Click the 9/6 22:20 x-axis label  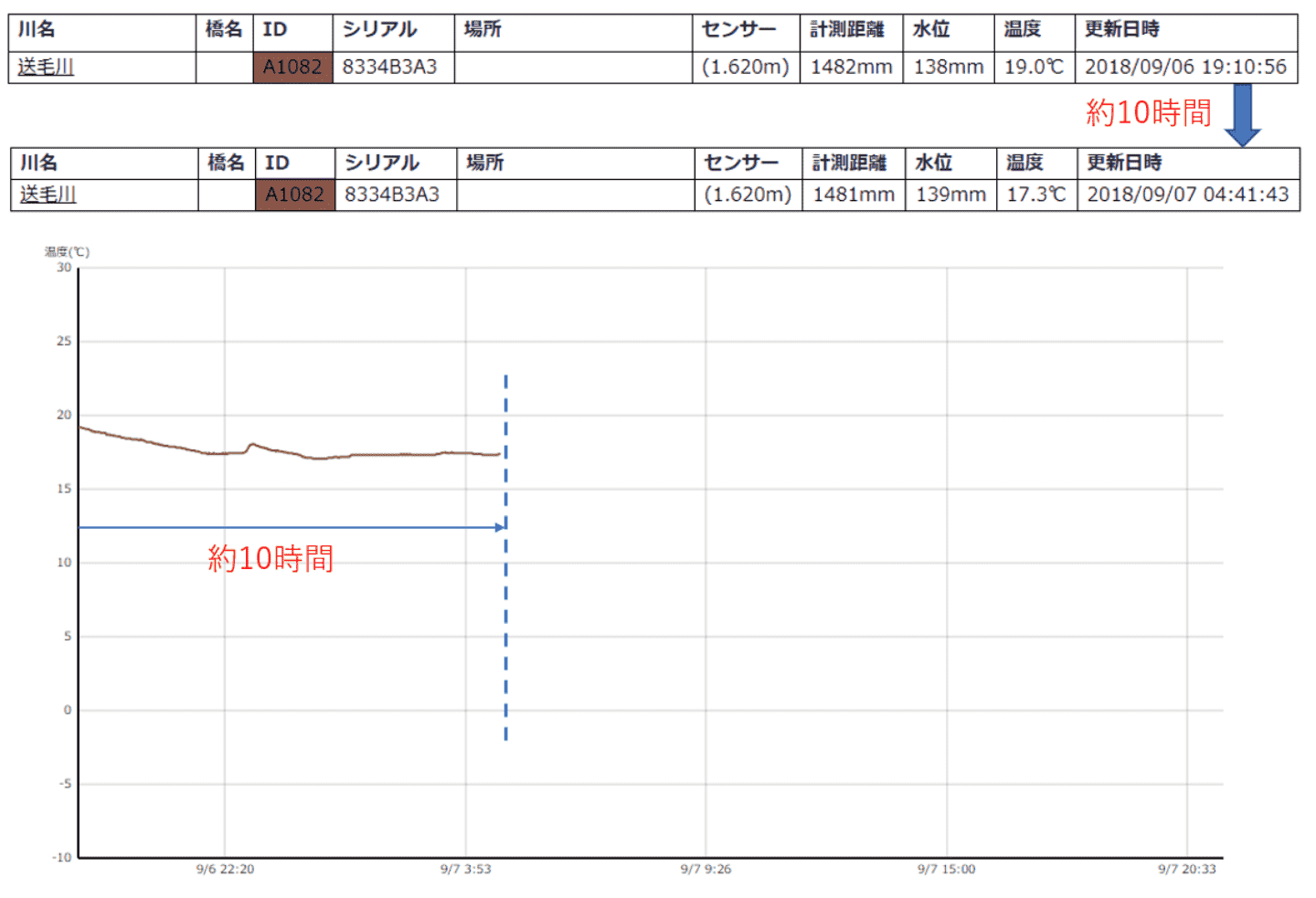point(225,869)
